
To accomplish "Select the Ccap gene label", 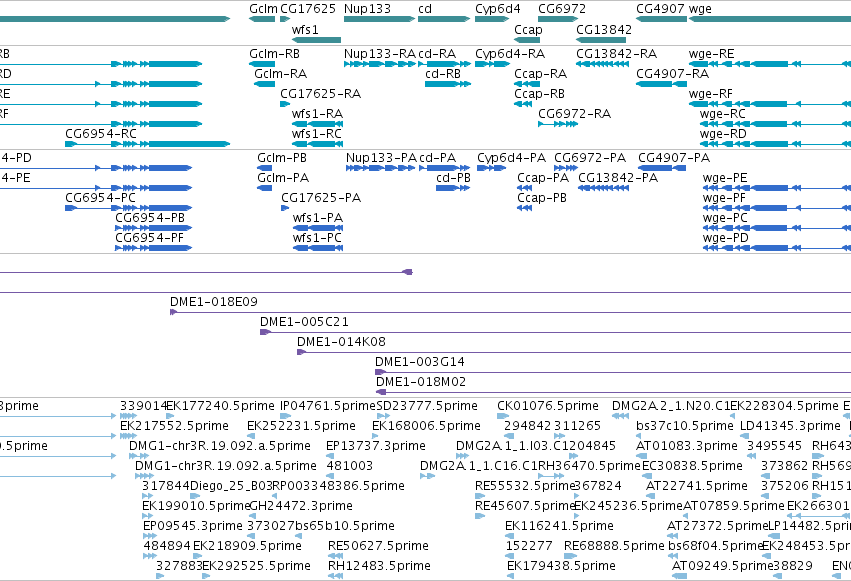I will click(528, 29).
